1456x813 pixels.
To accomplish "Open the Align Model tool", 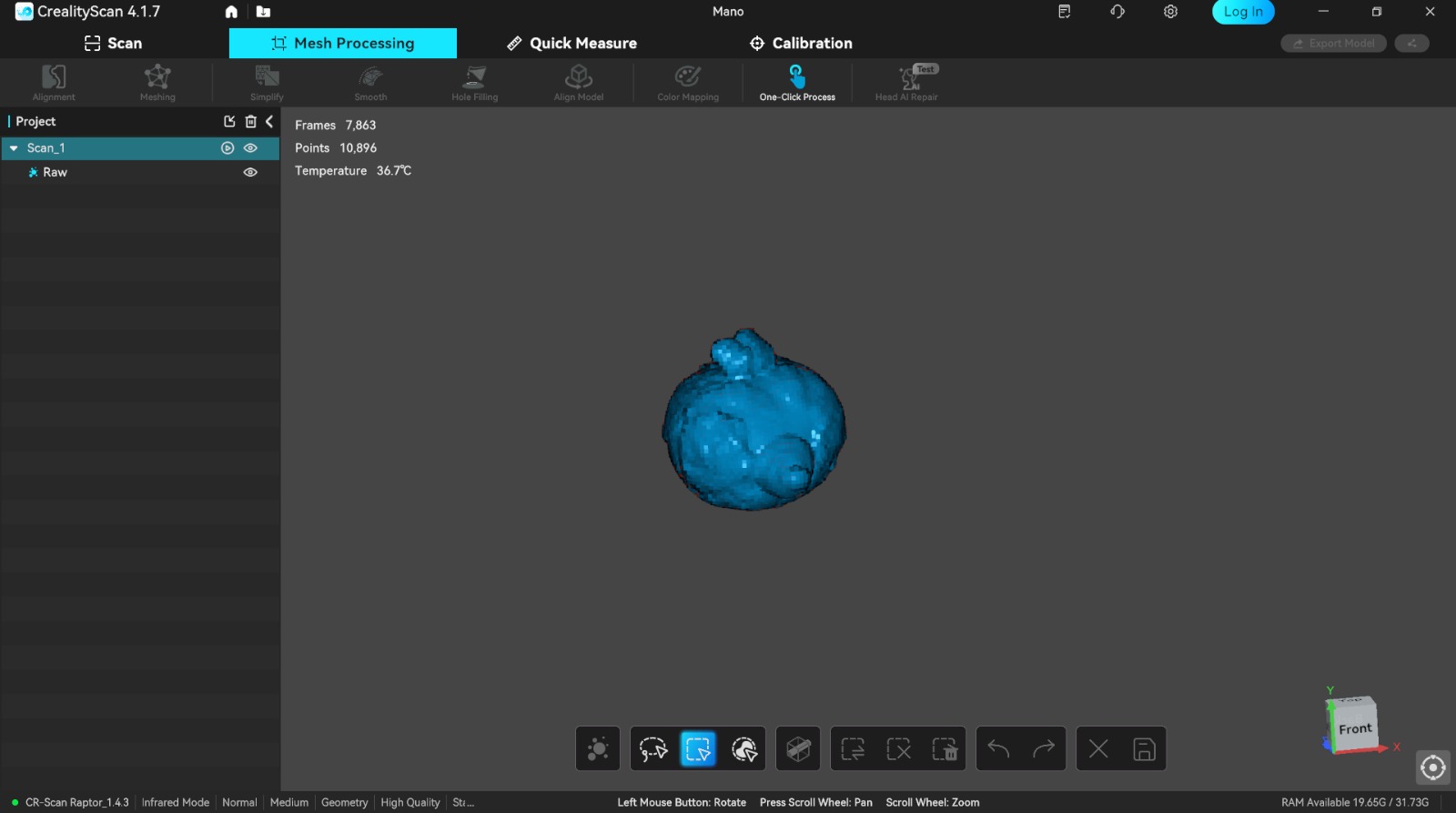I will tap(579, 82).
